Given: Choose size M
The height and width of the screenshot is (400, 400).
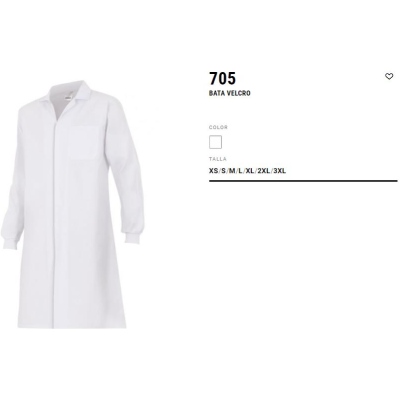Looking at the screenshot, I should pyautogui.click(x=231, y=171).
